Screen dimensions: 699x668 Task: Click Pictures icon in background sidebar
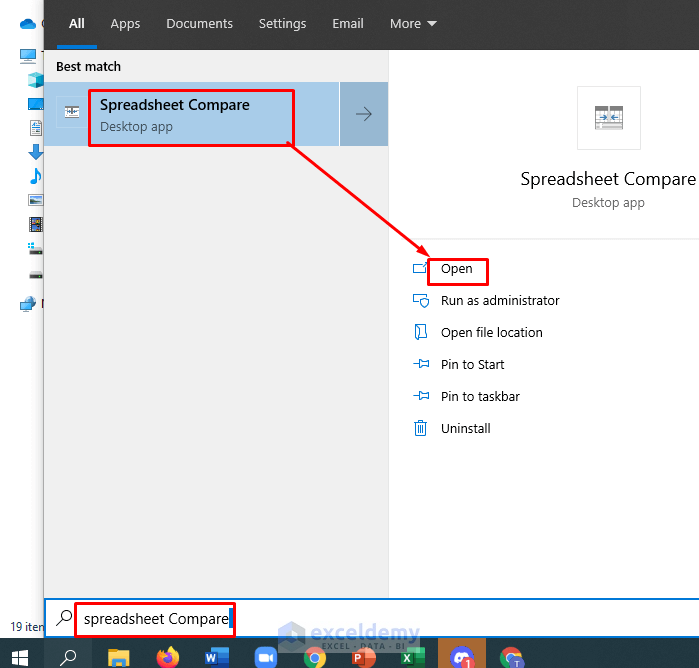coord(36,200)
